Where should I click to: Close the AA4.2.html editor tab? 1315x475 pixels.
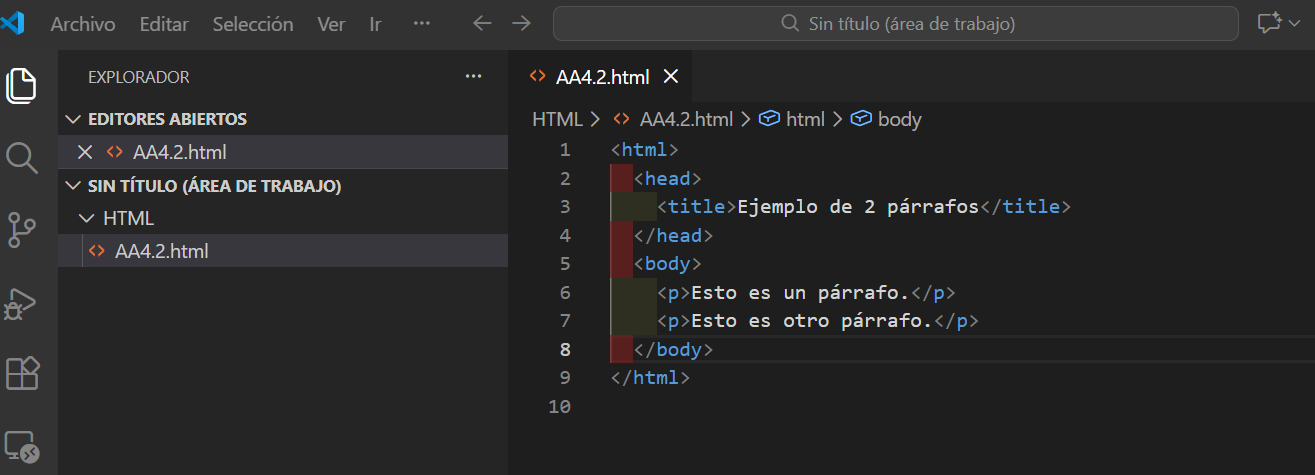[x=671, y=77]
